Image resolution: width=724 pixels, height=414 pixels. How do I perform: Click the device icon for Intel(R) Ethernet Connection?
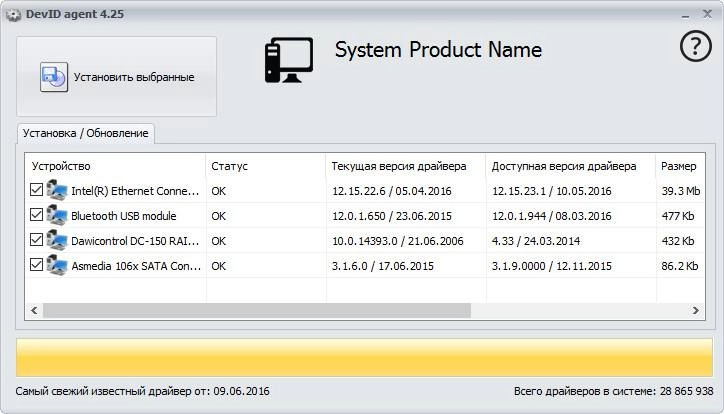click(57, 190)
